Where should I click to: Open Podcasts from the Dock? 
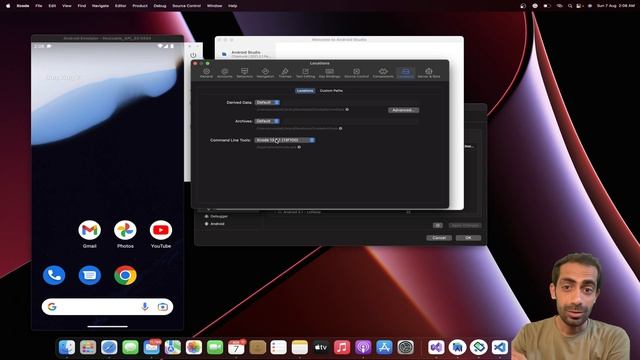(363, 347)
